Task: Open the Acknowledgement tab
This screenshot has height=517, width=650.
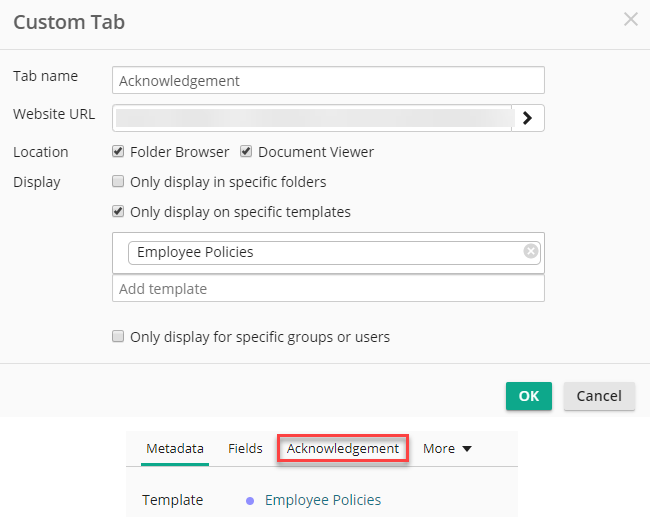Action: (343, 448)
